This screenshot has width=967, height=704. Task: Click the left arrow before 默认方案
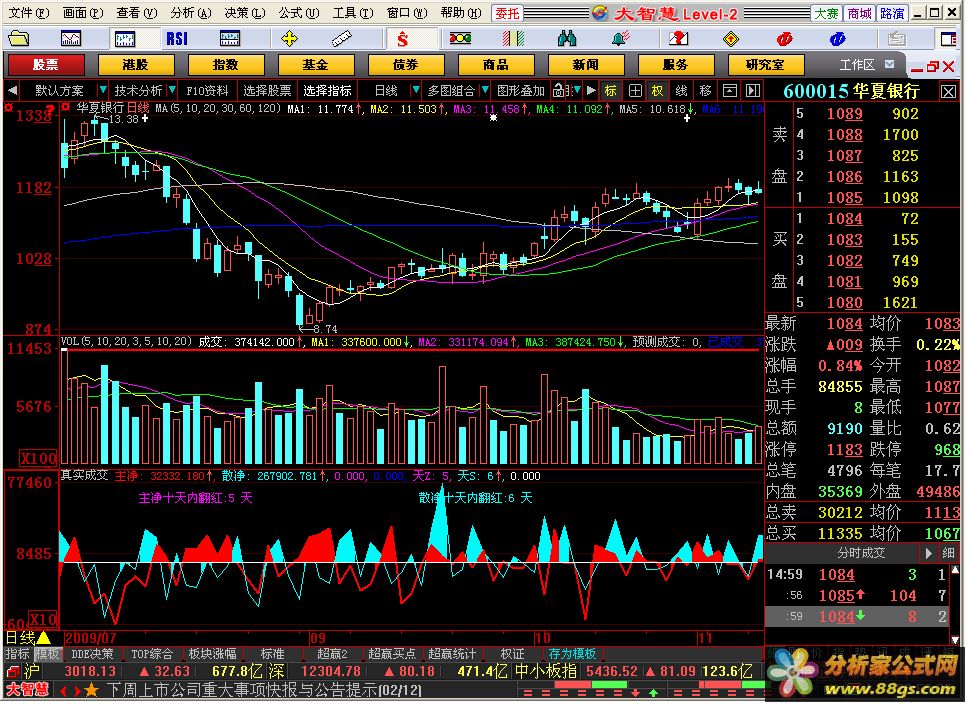12,91
